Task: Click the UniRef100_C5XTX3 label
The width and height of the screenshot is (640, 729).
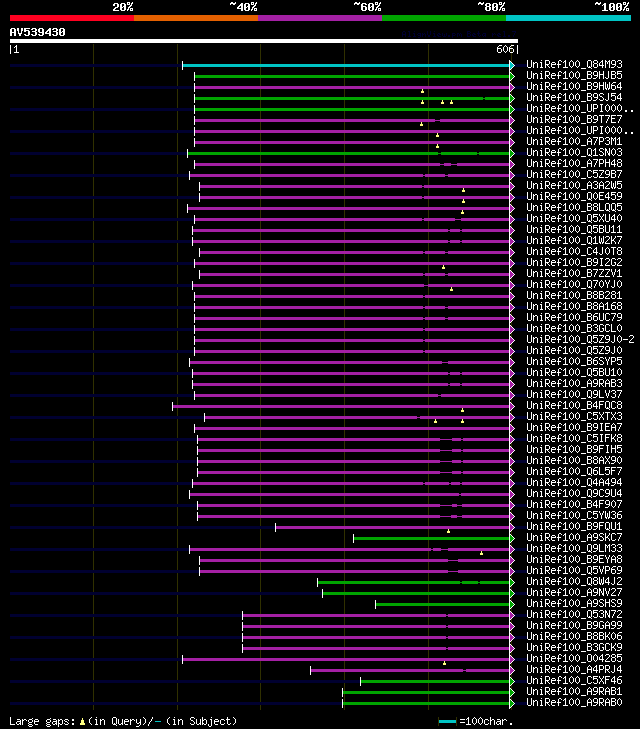Action: (x=574, y=417)
